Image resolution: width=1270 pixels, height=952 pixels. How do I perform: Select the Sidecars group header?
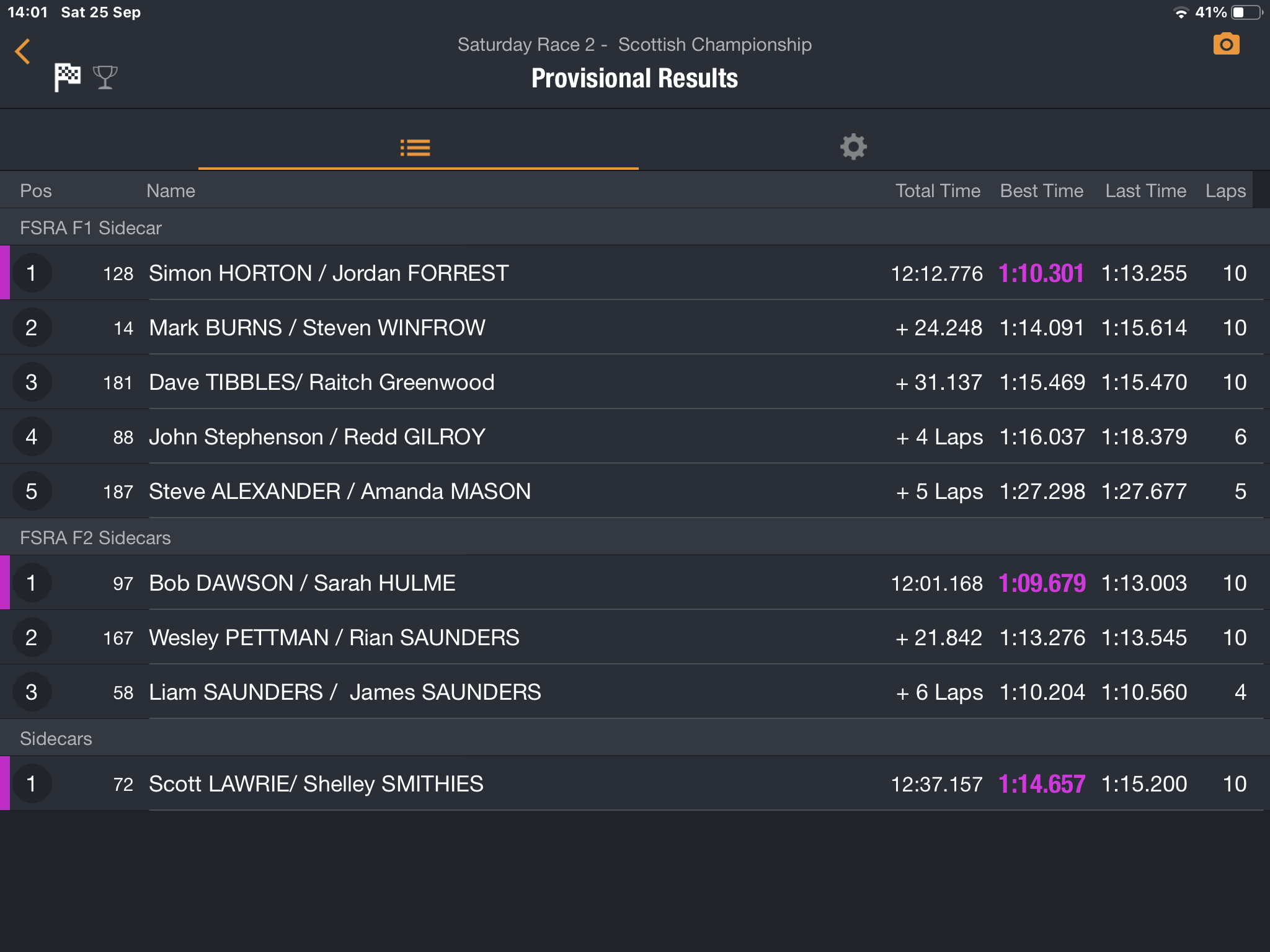[635, 738]
